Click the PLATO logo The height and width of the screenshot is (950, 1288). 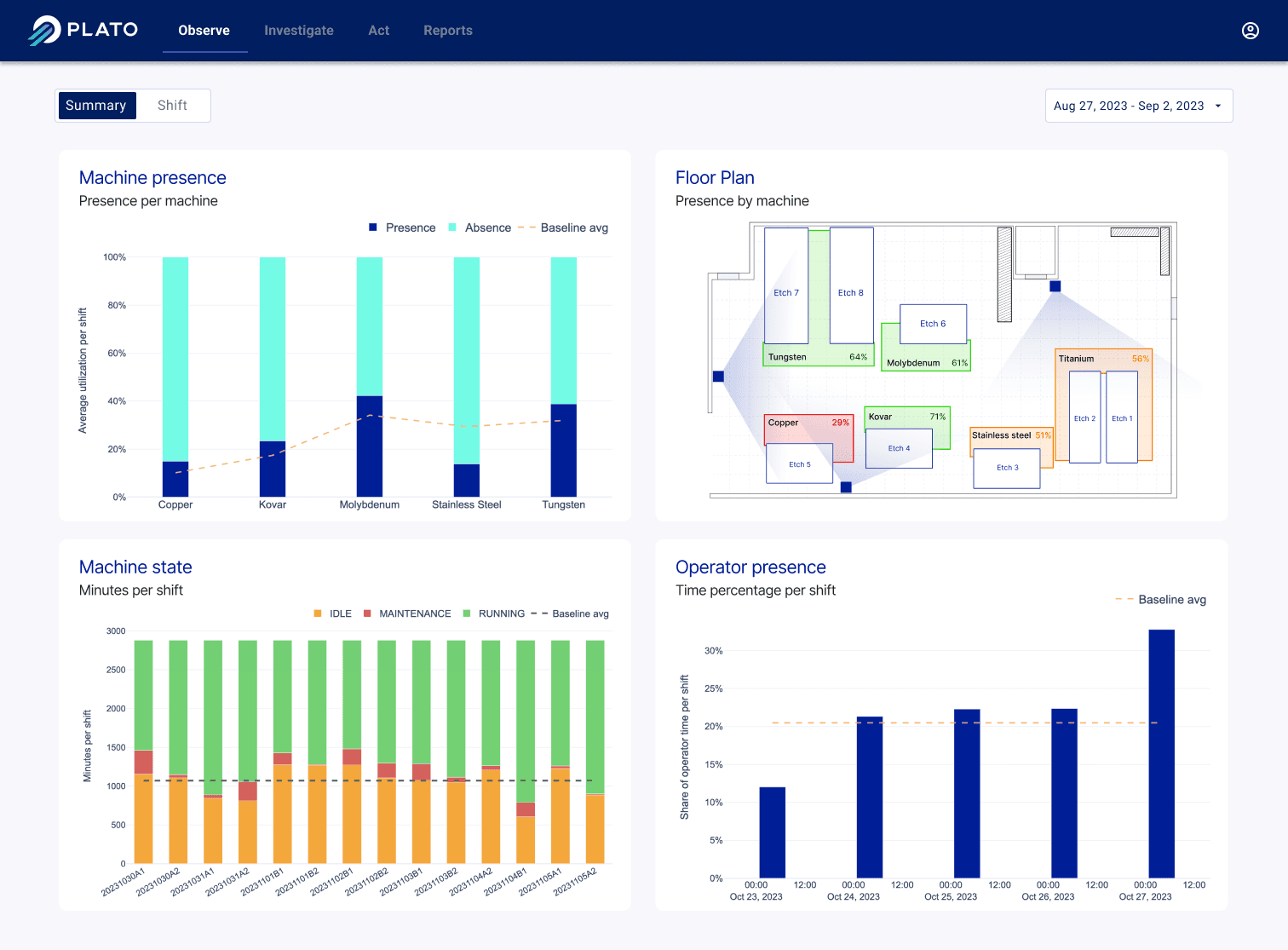point(83,30)
